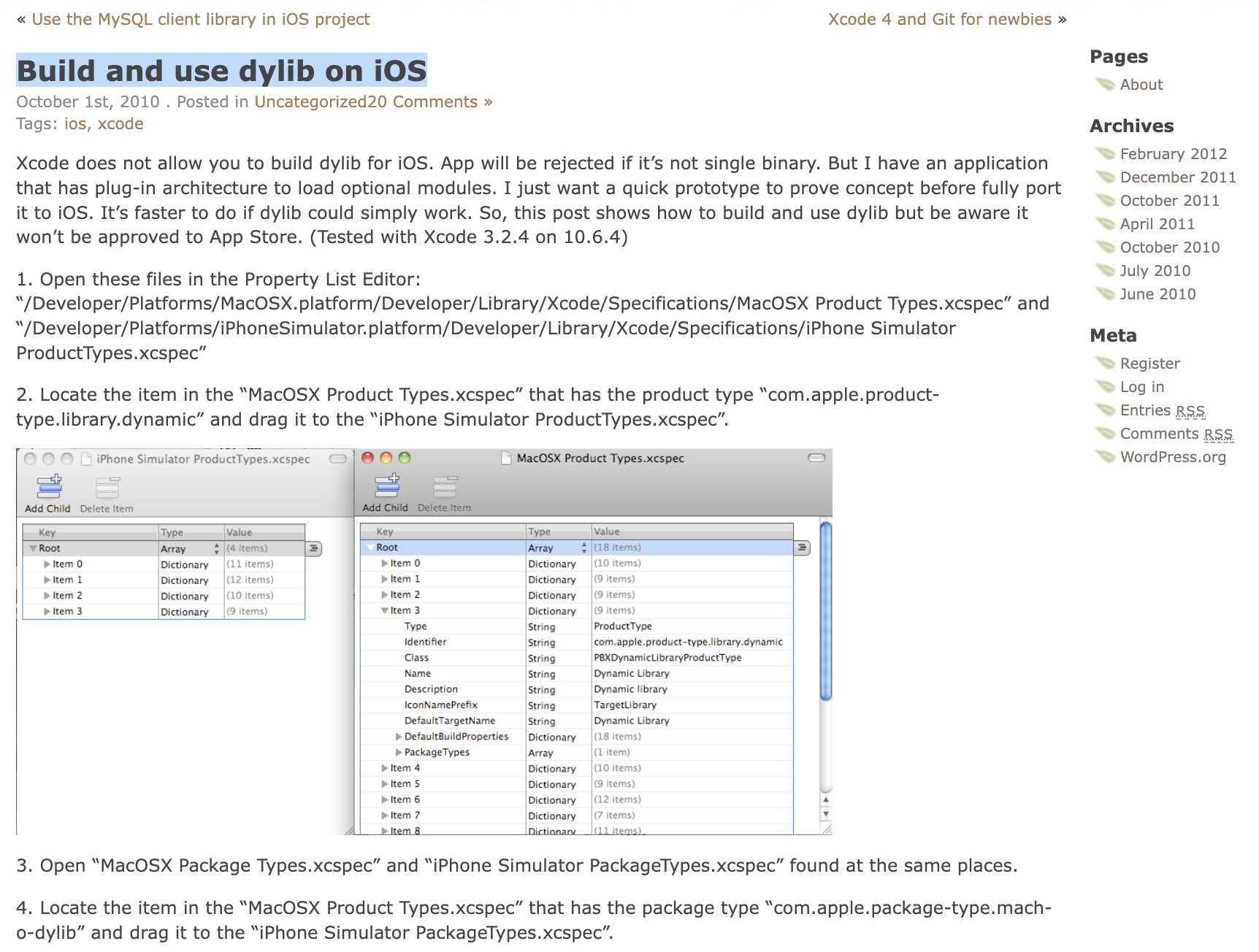The image size is (1259, 952).
Task: Open February 2012 archive
Action: coord(1174,154)
